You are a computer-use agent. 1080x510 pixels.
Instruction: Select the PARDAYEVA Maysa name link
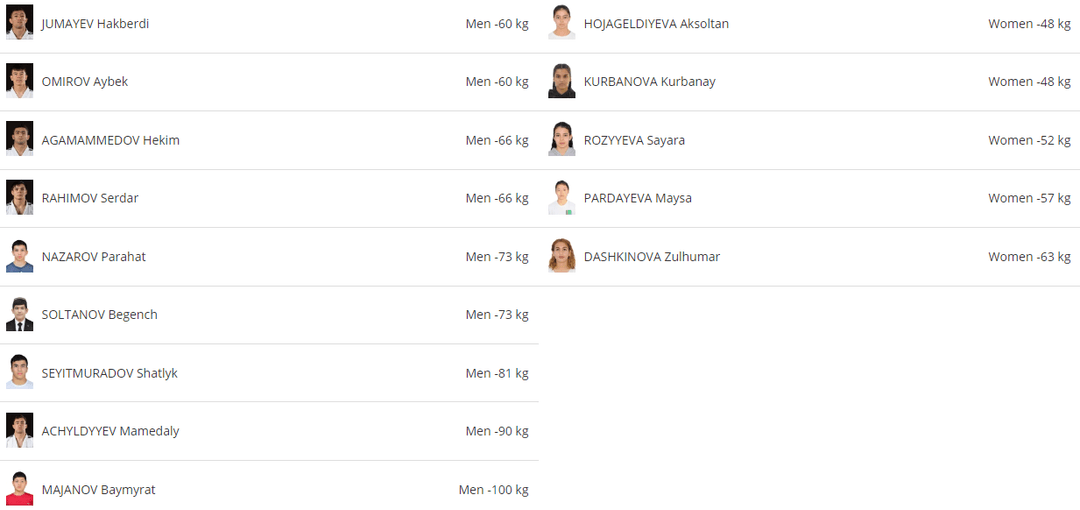637,198
